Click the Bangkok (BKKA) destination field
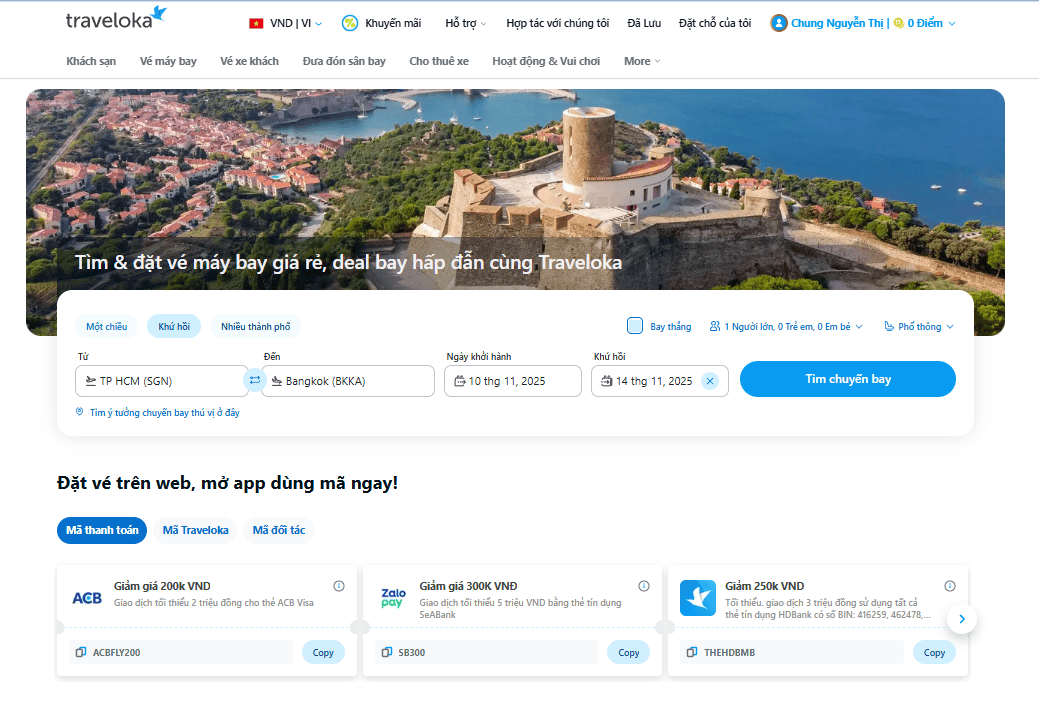This screenshot has width=1039, height=712. coord(348,381)
